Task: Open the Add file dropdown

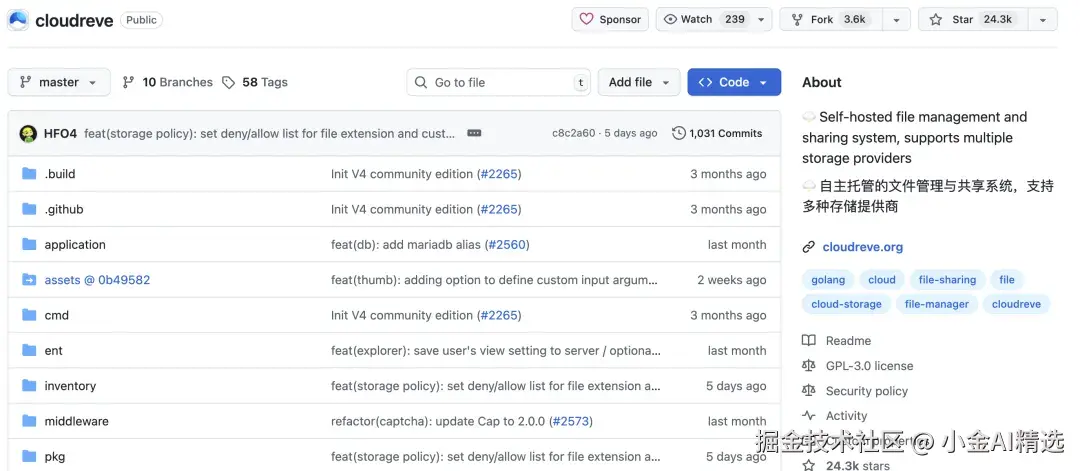Action: point(638,82)
